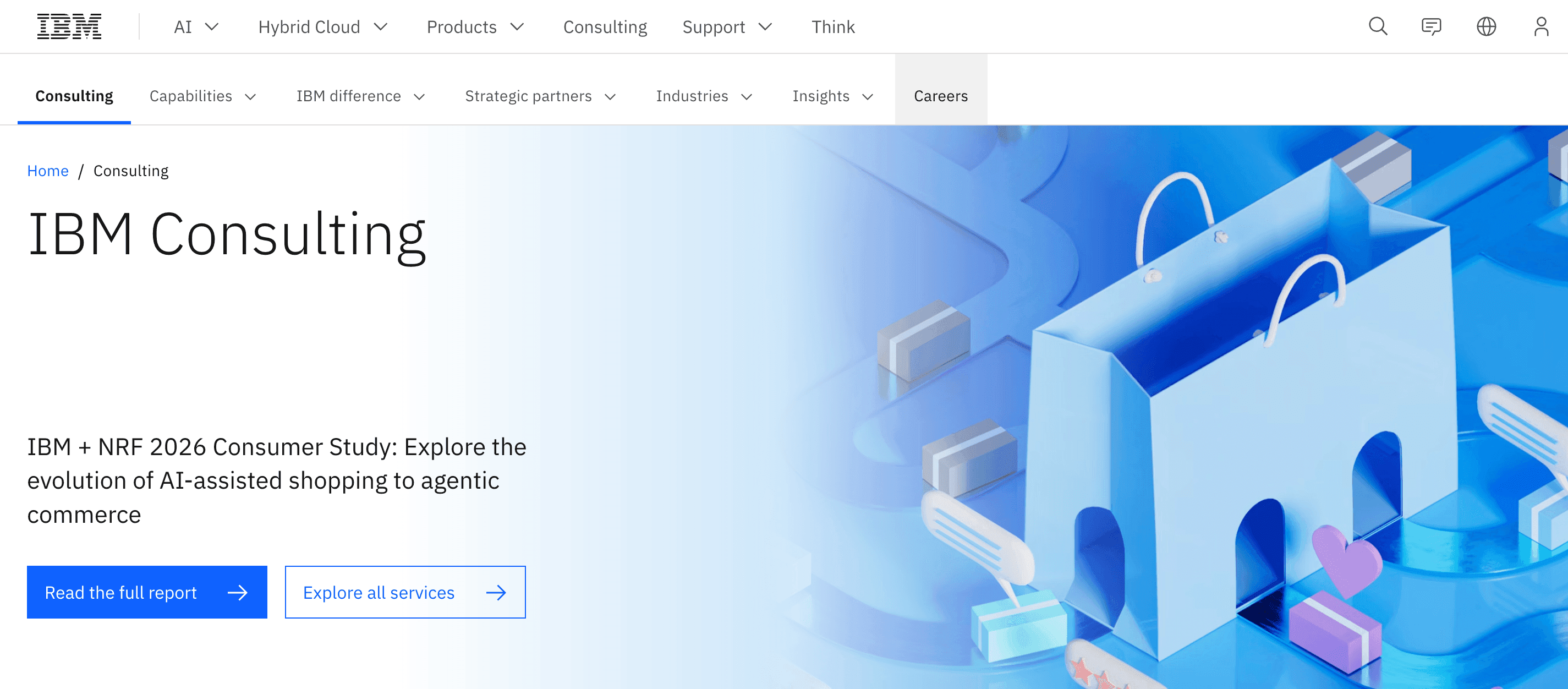Expand the IBM difference dropdown
Viewport: 1568px width, 689px height.
pyautogui.click(x=360, y=96)
